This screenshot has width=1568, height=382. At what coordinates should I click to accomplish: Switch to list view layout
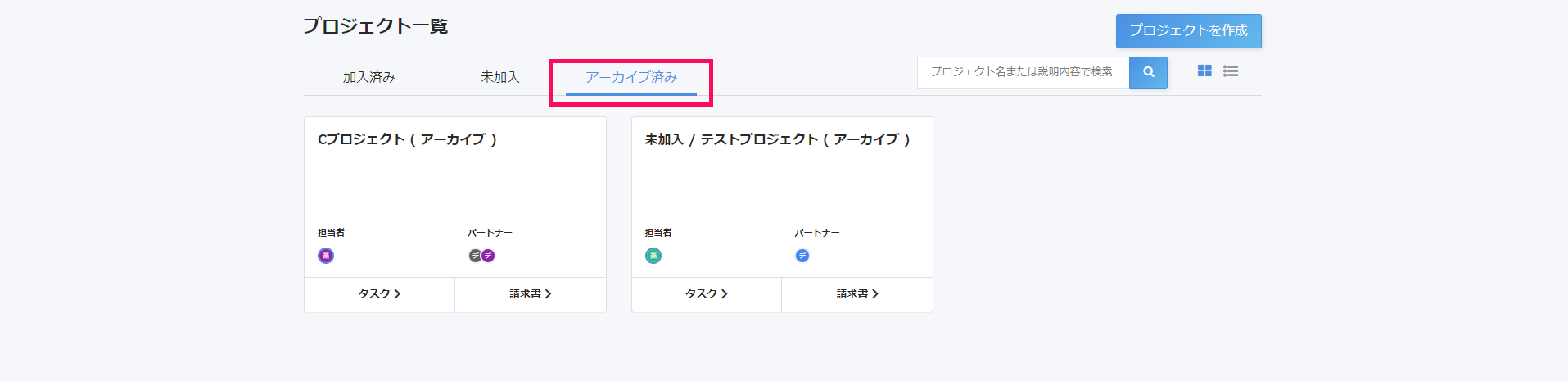(x=1231, y=71)
